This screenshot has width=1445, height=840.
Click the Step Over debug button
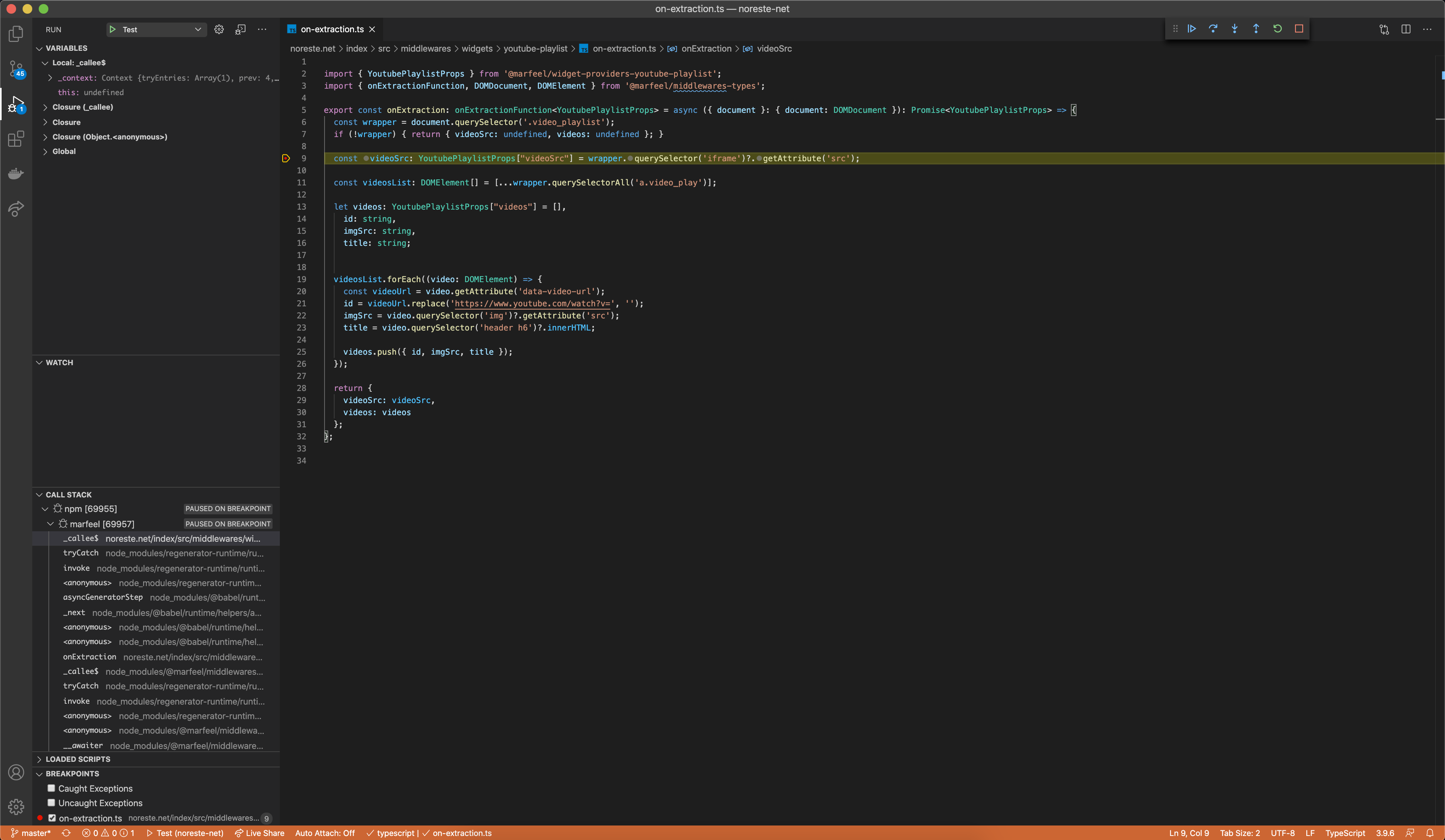pos(1213,29)
